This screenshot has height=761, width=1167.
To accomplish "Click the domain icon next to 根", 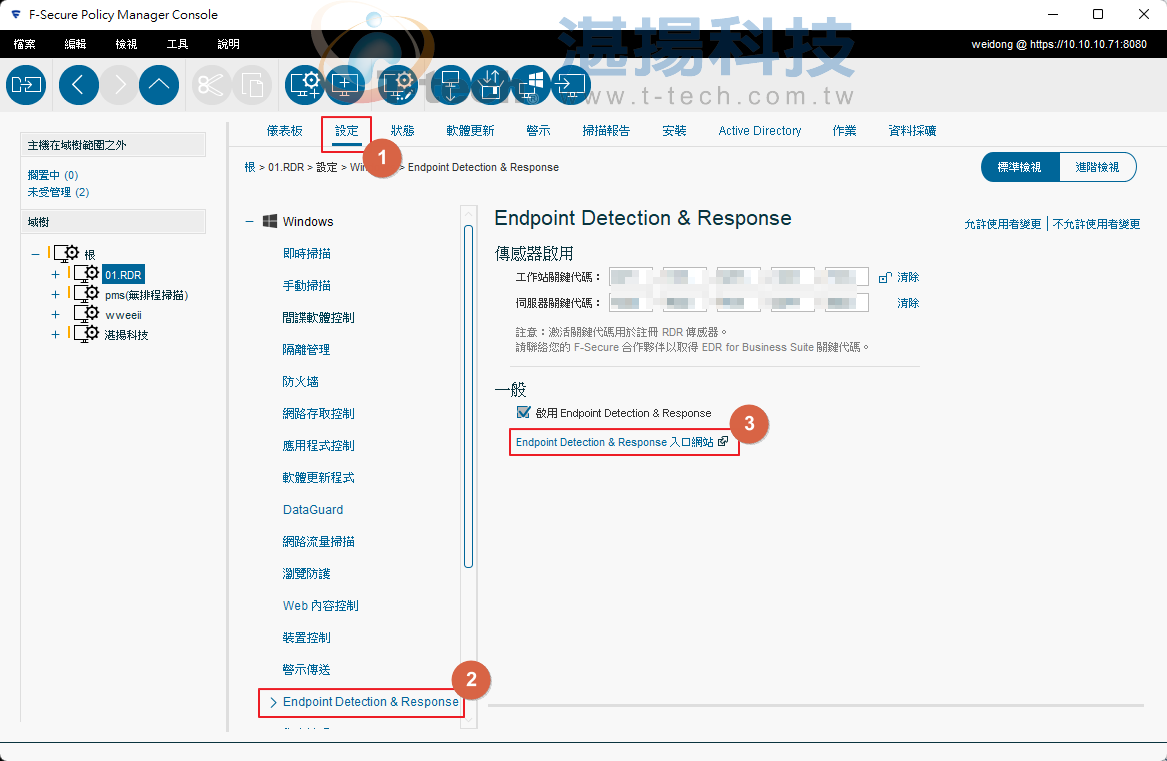I will tap(66, 253).
